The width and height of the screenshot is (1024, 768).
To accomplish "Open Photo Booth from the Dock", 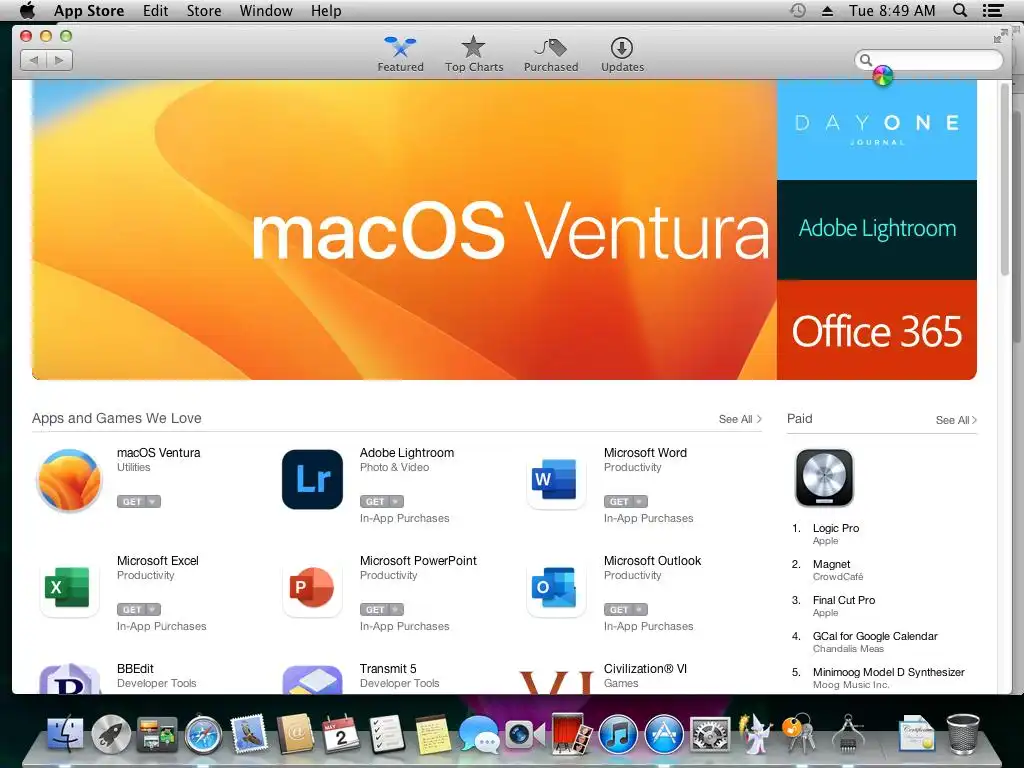I will click(571, 734).
